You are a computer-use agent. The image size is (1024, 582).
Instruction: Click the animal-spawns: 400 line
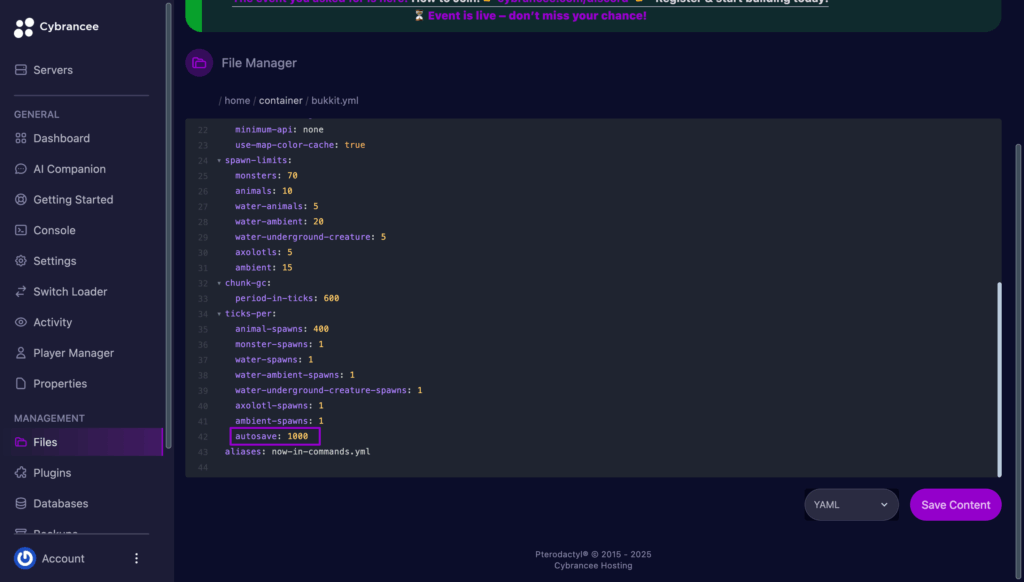(x=281, y=329)
